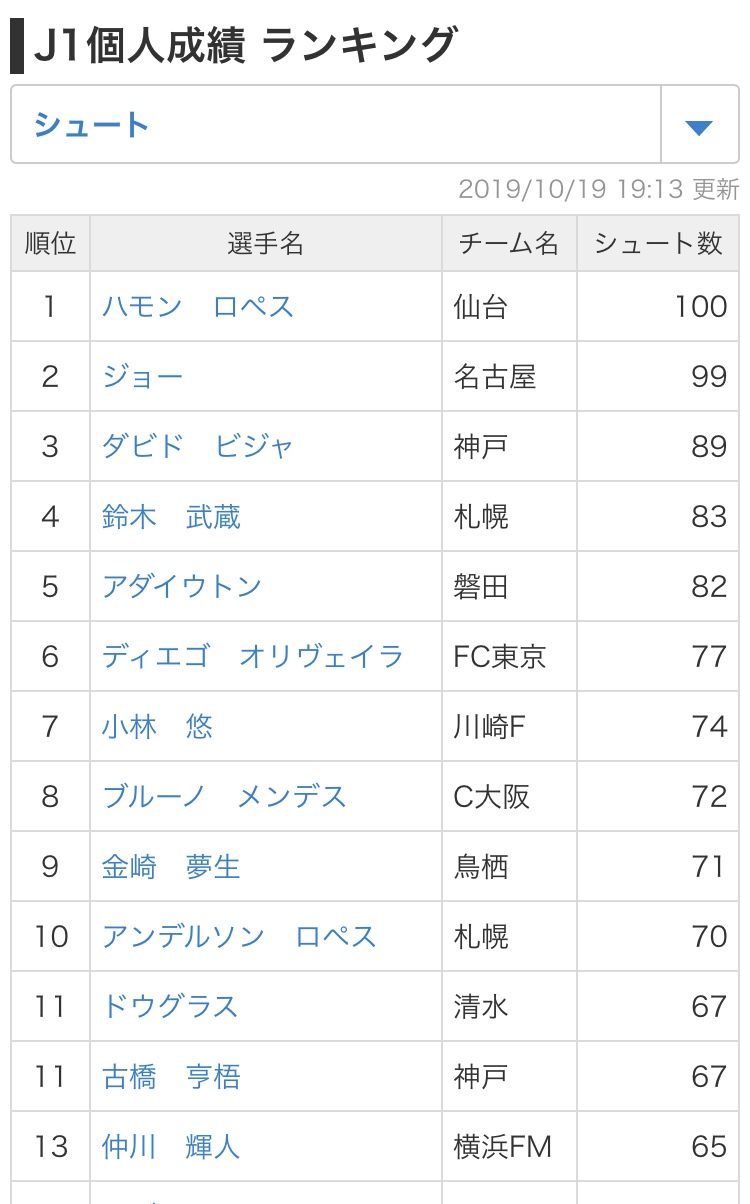Open ディエゴ オリヴェイラ profile link
This screenshot has width=750, height=1204.
252,656
